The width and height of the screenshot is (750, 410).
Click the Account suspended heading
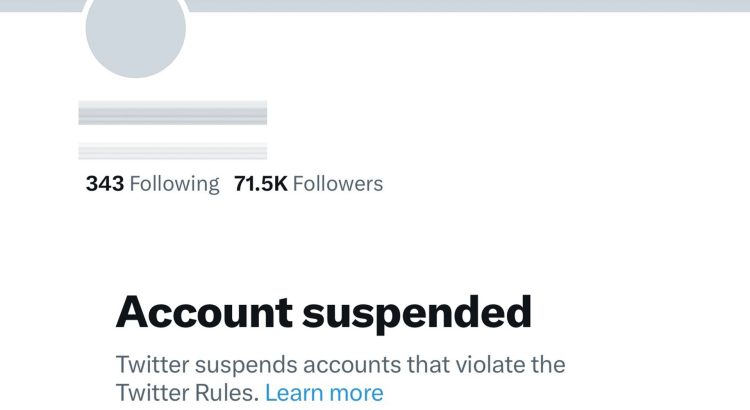pos(324,313)
